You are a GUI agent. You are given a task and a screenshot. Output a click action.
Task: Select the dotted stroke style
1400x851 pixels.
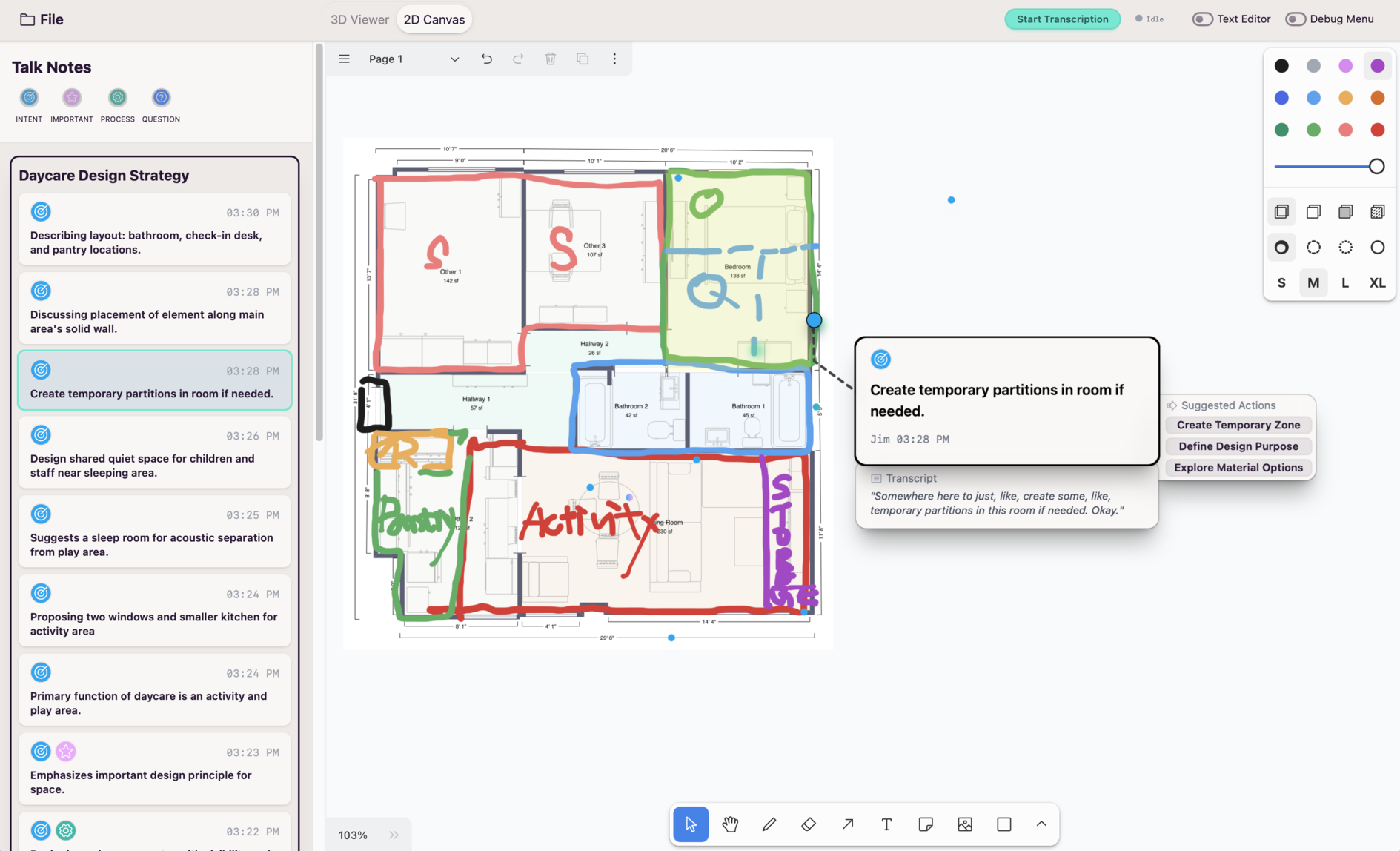click(x=1345, y=248)
